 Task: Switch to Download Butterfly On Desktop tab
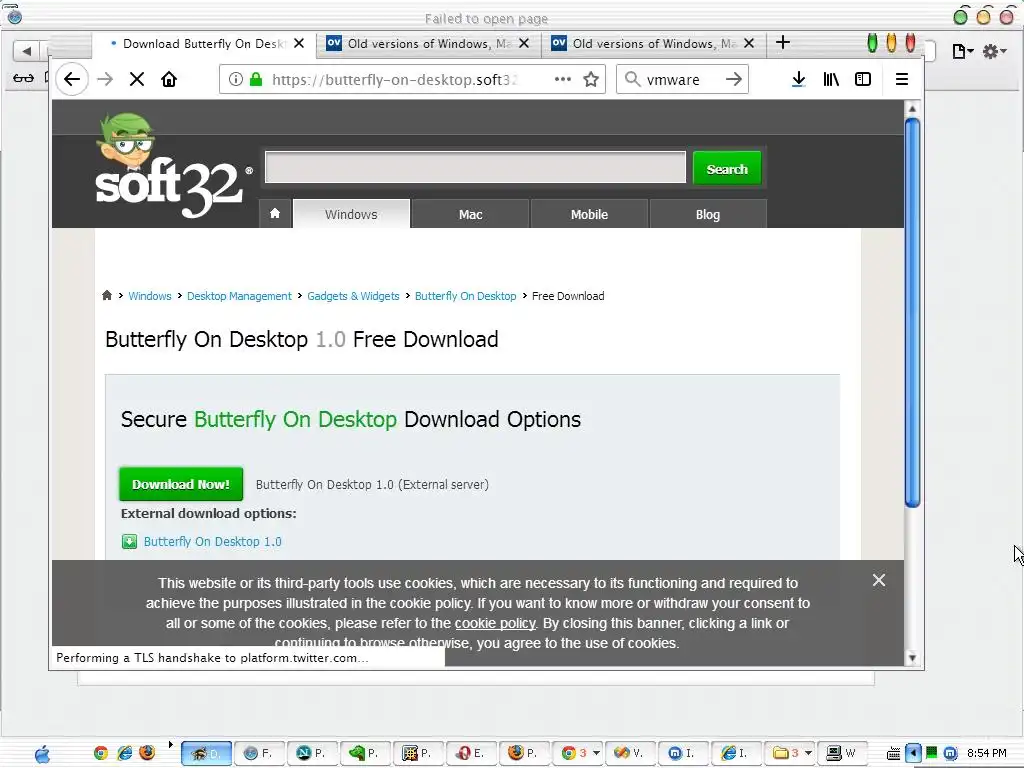coord(204,44)
